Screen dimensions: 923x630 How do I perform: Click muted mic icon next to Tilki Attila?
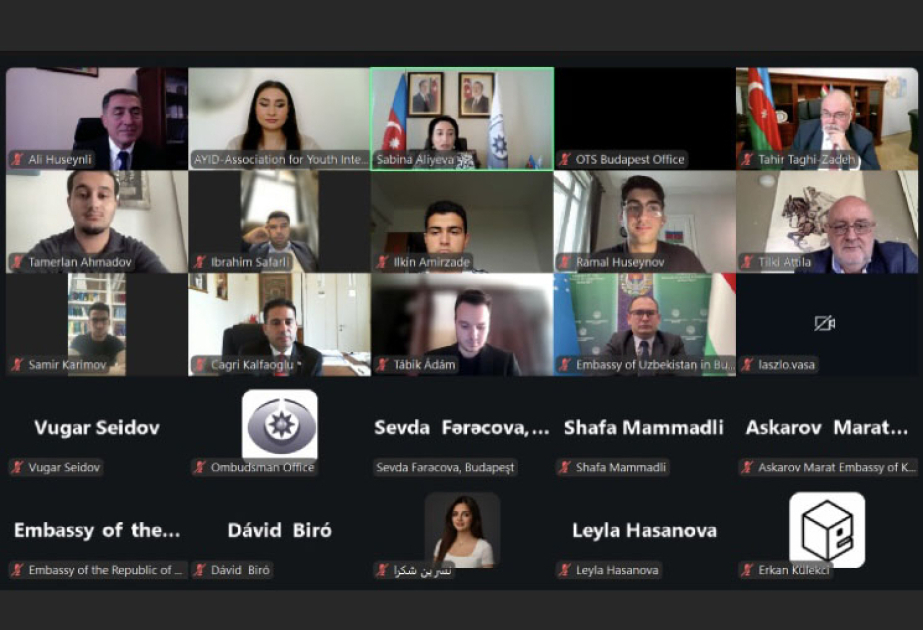coord(748,261)
